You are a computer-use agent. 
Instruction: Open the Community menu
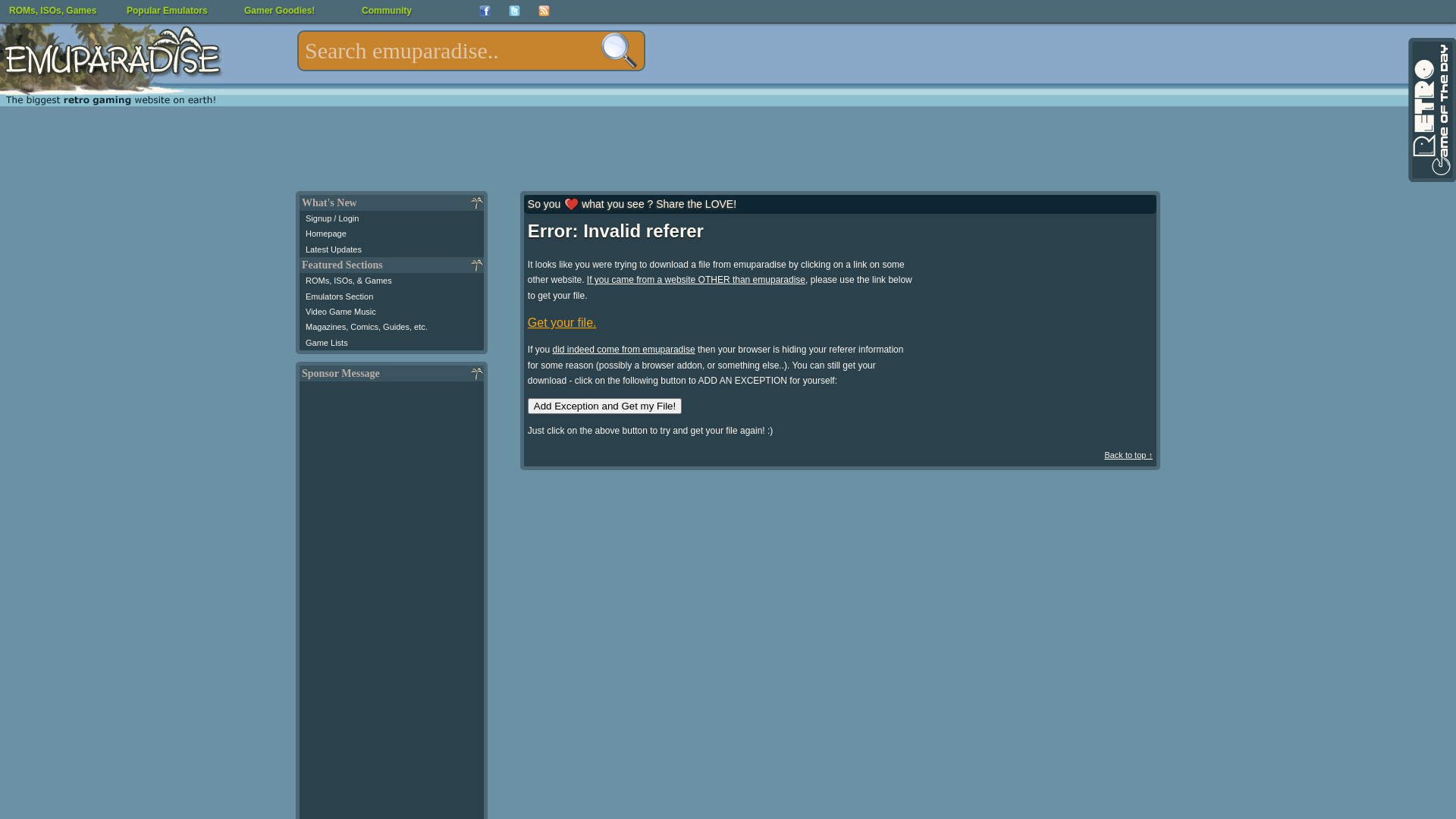[x=386, y=11]
